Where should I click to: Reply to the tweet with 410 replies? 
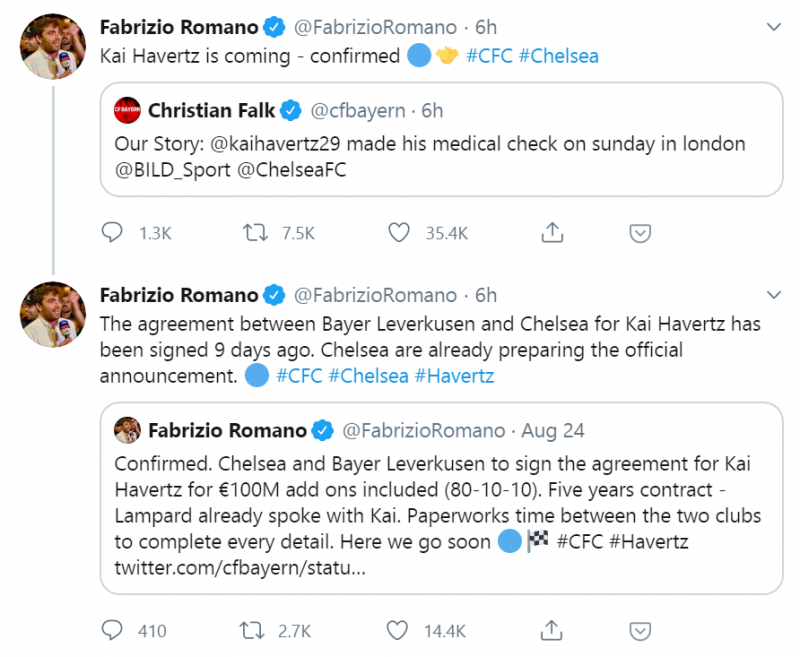(112, 630)
